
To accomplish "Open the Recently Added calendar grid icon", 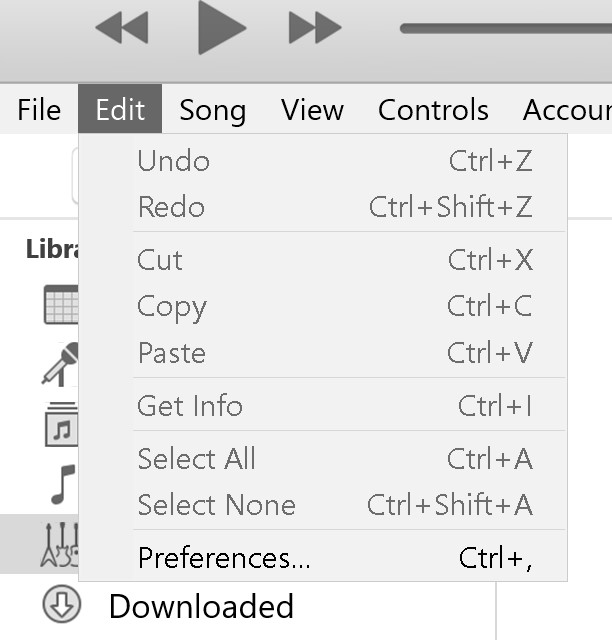I will click(61, 304).
